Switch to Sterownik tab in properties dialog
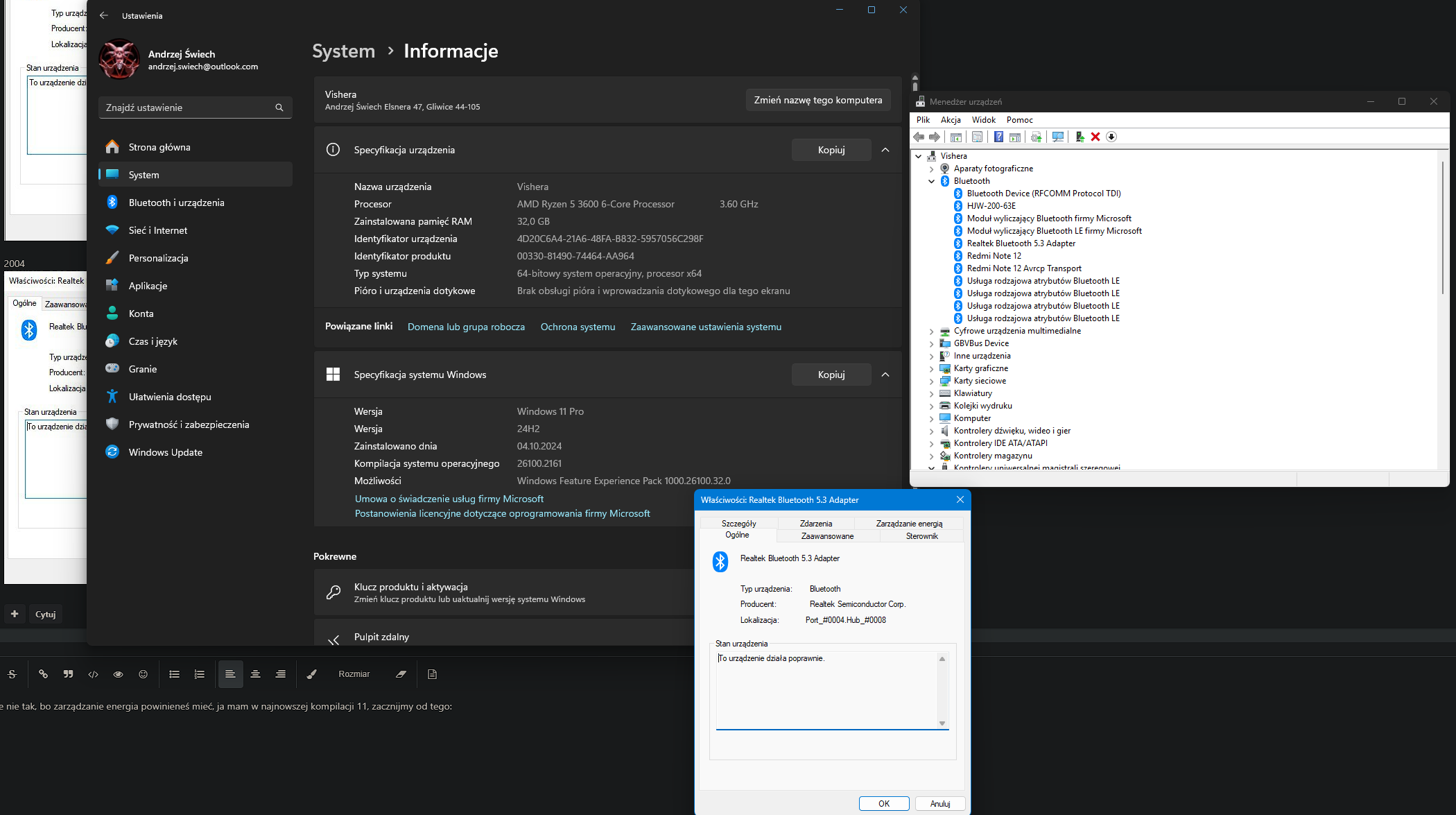1456x815 pixels. 921,536
